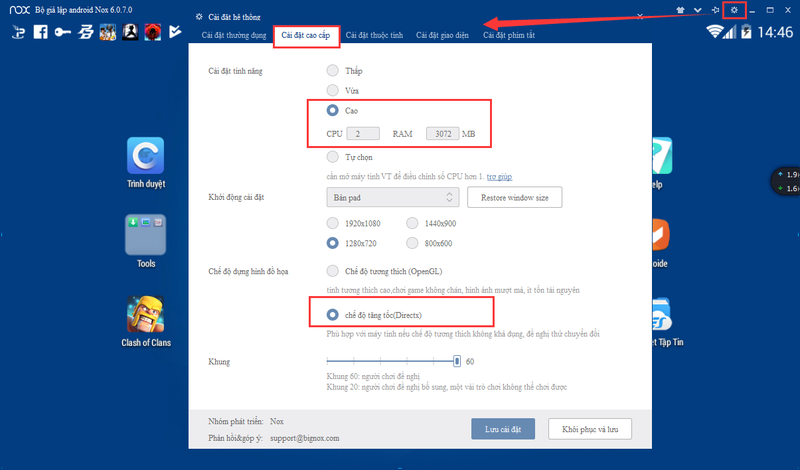The width and height of the screenshot is (800, 470).
Task: Click the key icon in the top-left tray
Action: [63, 32]
